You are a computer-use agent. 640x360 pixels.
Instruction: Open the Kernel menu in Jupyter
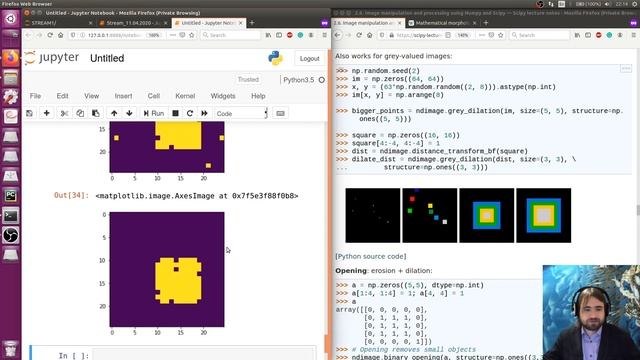pos(185,96)
